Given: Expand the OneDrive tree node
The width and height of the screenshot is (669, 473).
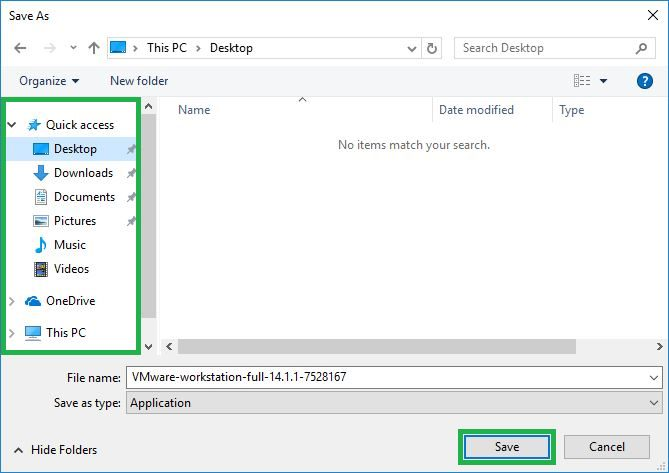Looking at the screenshot, I should point(12,301).
